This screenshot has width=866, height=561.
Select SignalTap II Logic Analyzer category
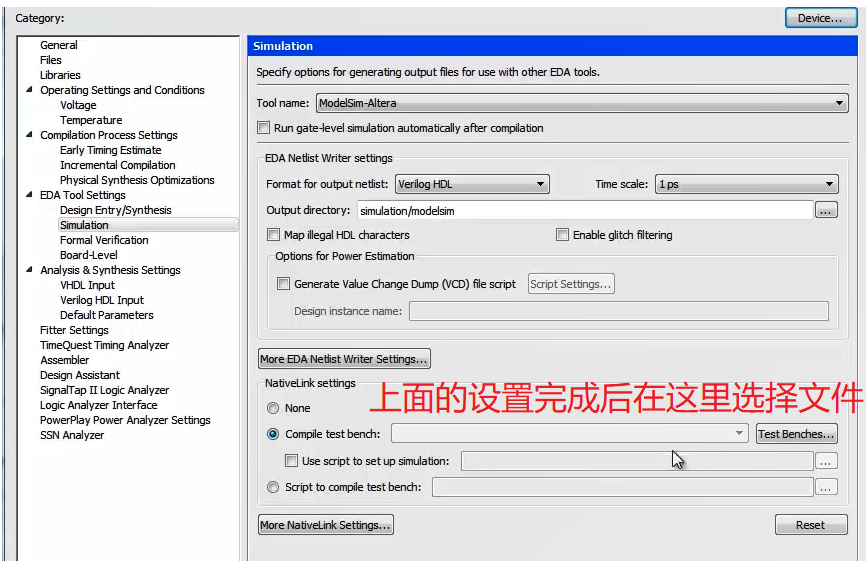point(104,390)
